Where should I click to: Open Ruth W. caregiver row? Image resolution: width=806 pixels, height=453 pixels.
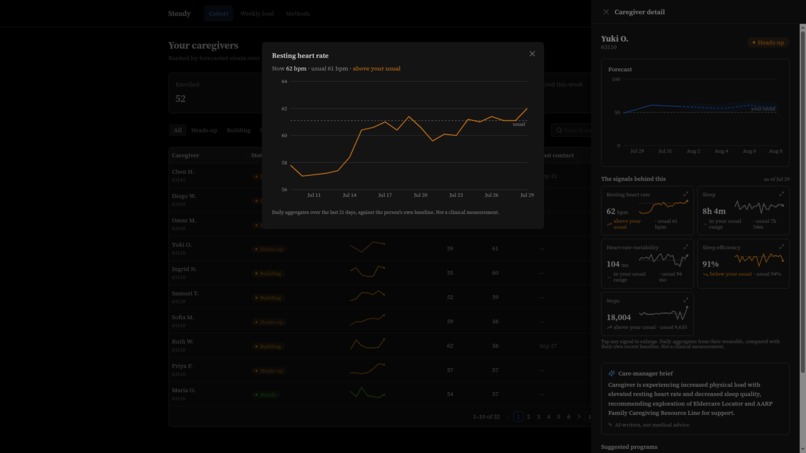pyautogui.click(x=380, y=346)
